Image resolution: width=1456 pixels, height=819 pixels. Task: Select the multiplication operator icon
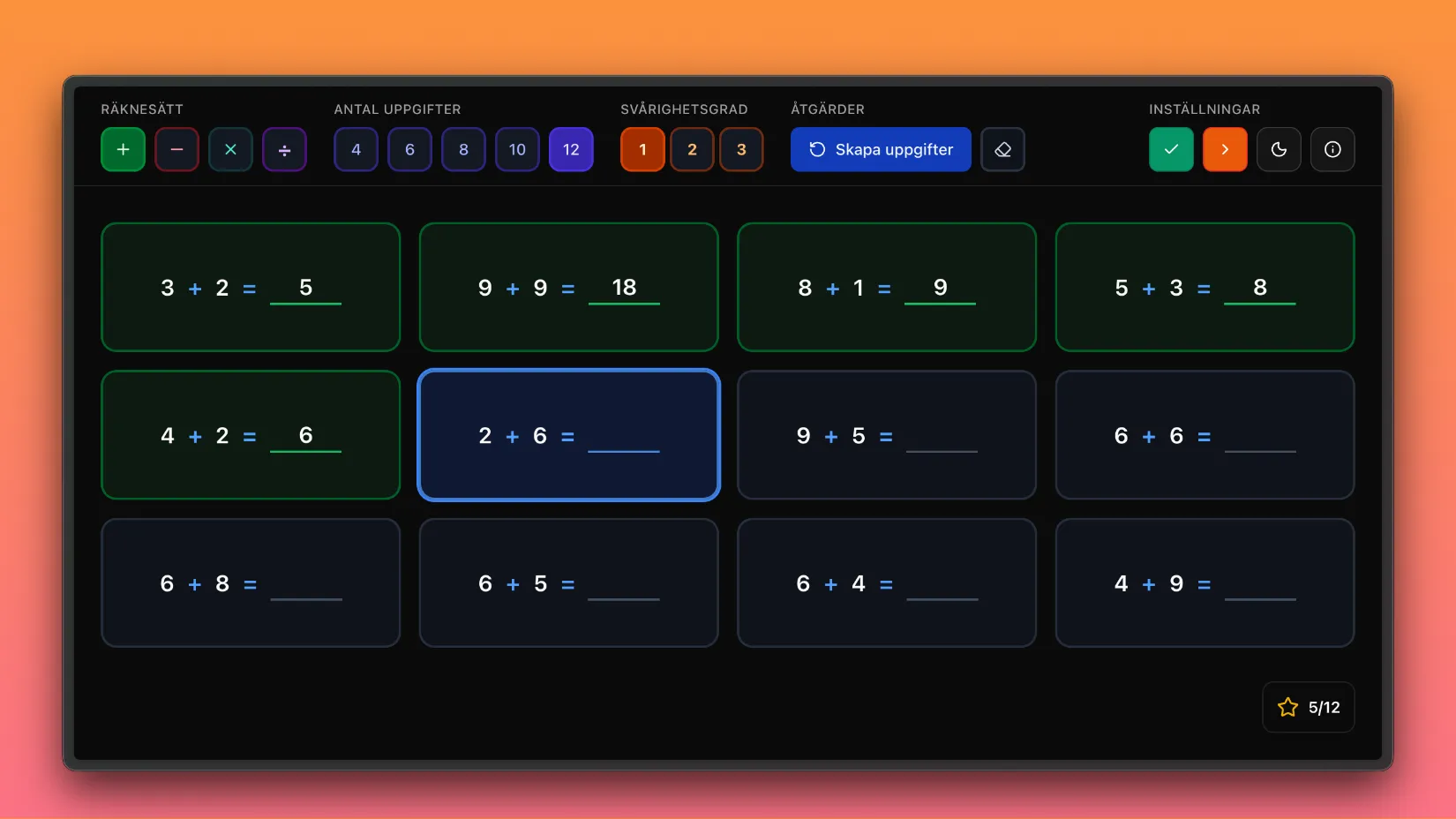pos(230,149)
